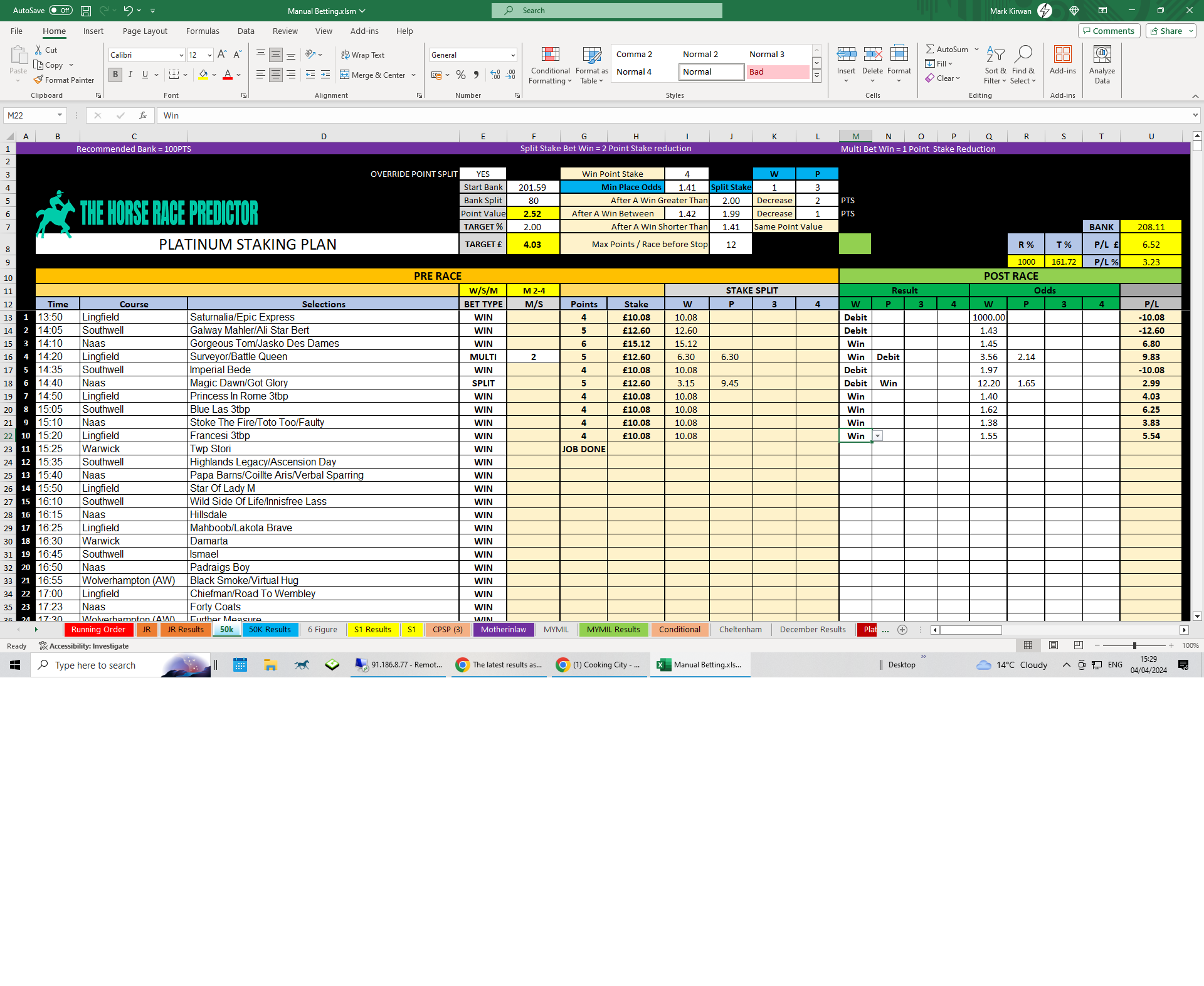The width and height of the screenshot is (1204, 986).
Task: Expand the formula bar
Action: point(1196,115)
